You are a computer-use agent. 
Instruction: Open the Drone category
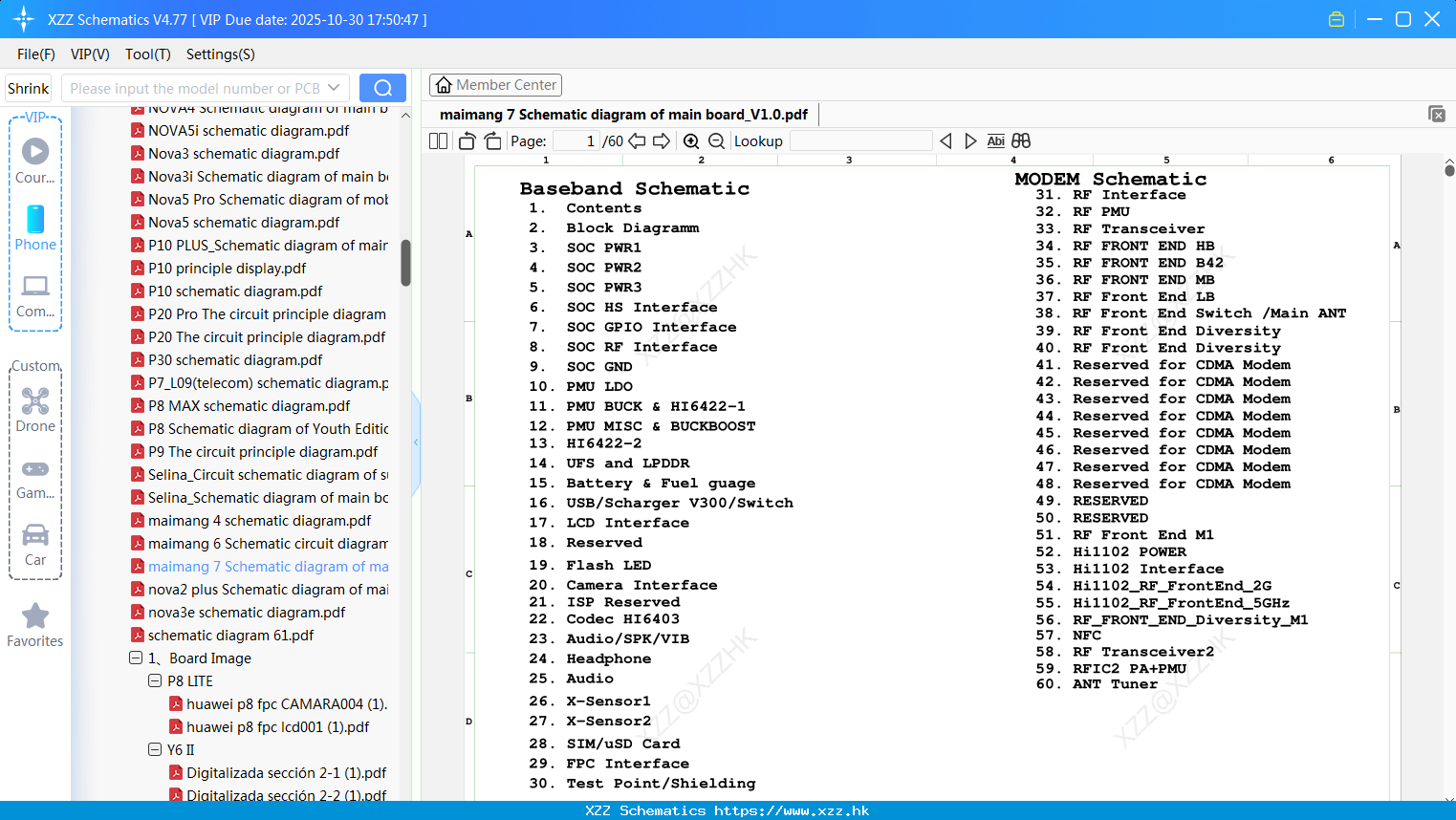pyautogui.click(x=35, y=410)
